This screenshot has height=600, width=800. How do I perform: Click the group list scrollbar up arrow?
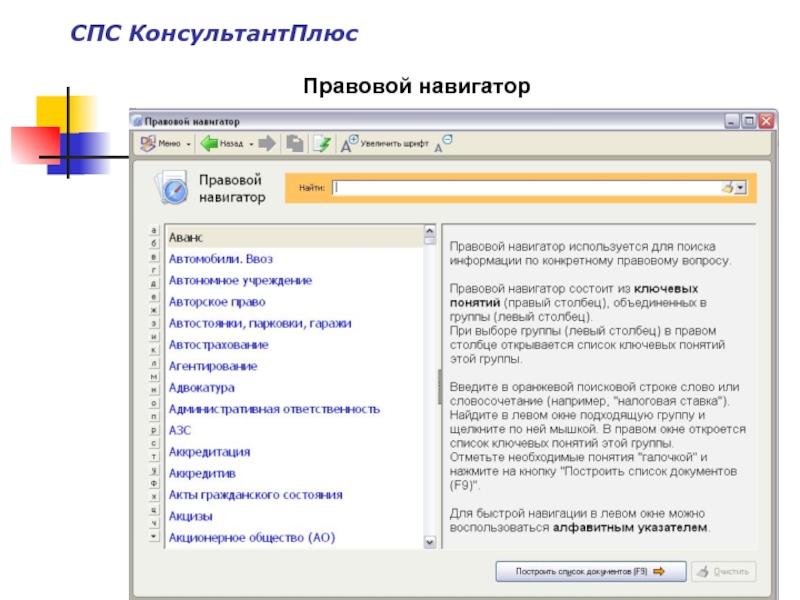coord(430,231)
